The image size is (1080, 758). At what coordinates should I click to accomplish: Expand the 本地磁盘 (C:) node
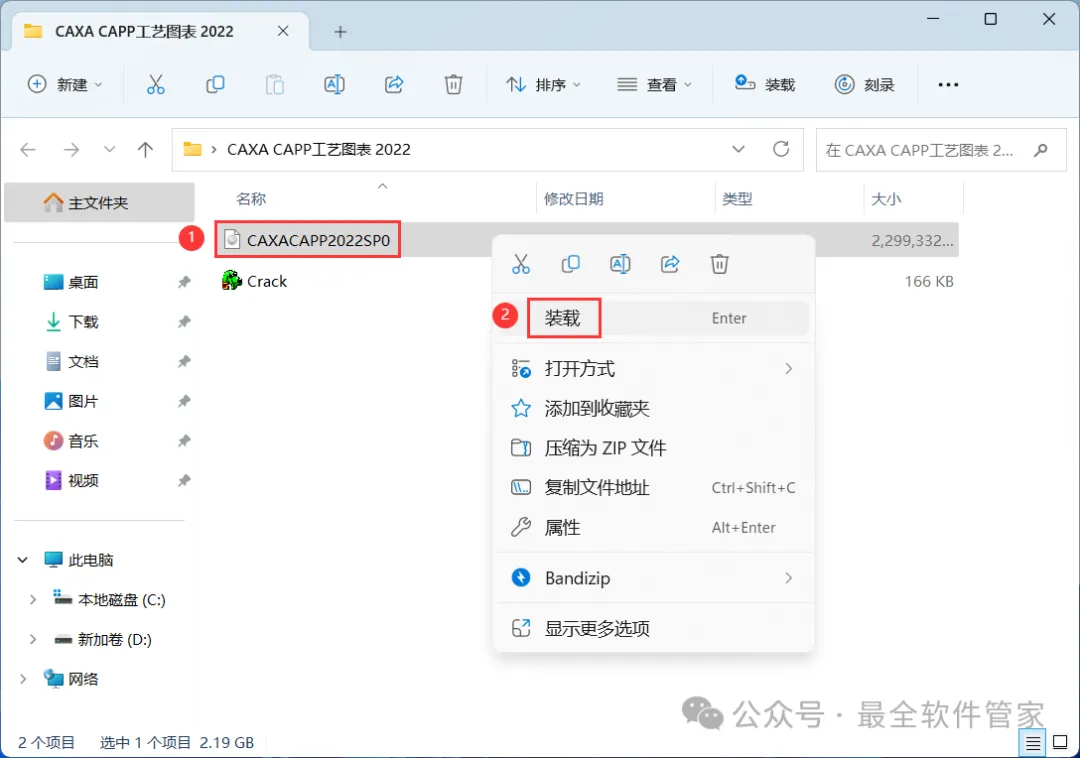point(32,600)
